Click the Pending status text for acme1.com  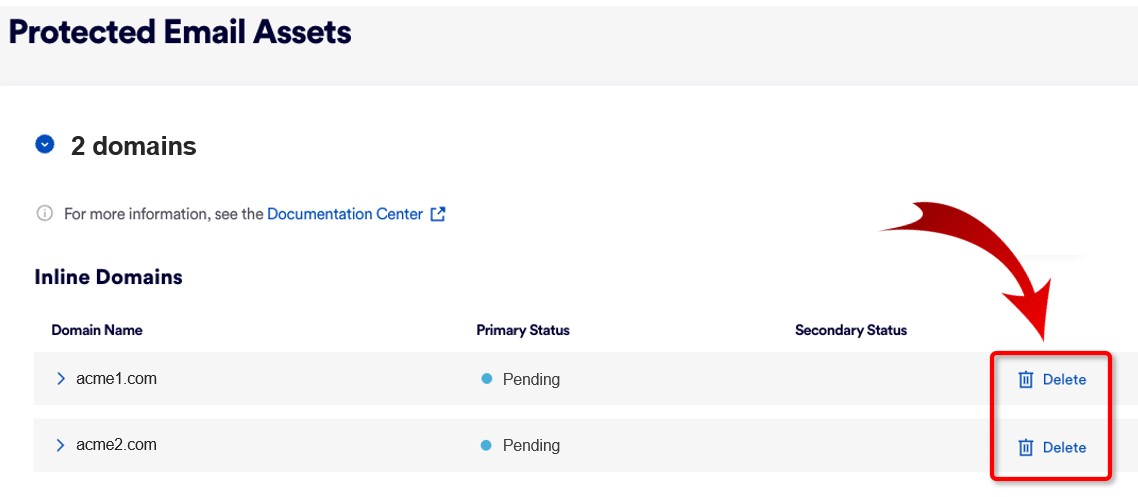pyautogui.click(x=531, y=380)
